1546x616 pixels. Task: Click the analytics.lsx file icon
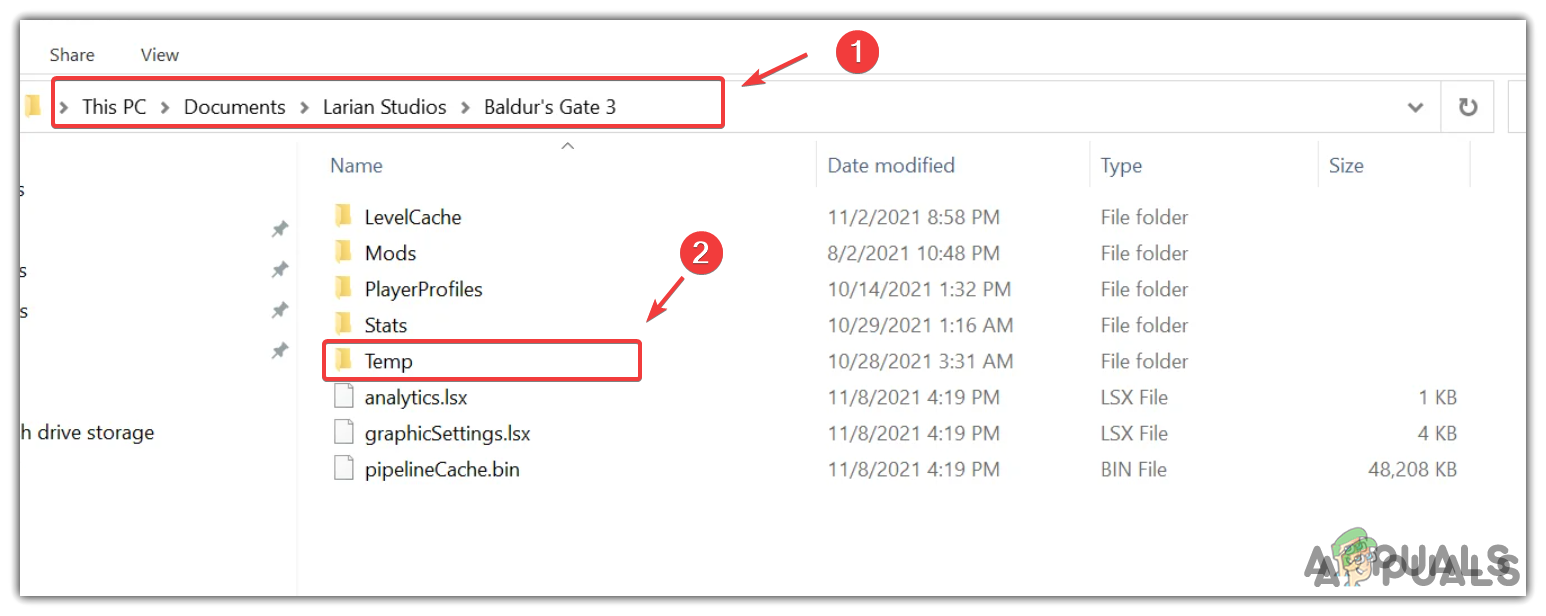[x=344, y=397]
